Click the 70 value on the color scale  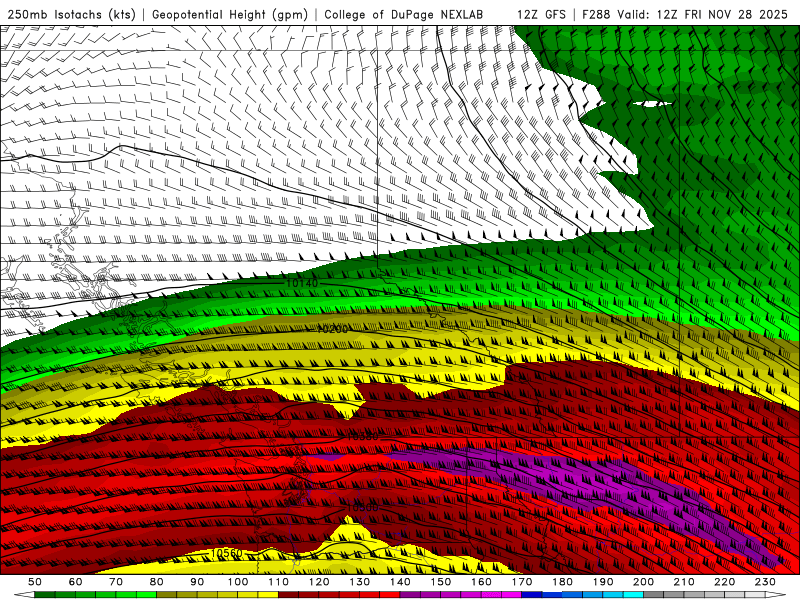click(x=116, y=582)
